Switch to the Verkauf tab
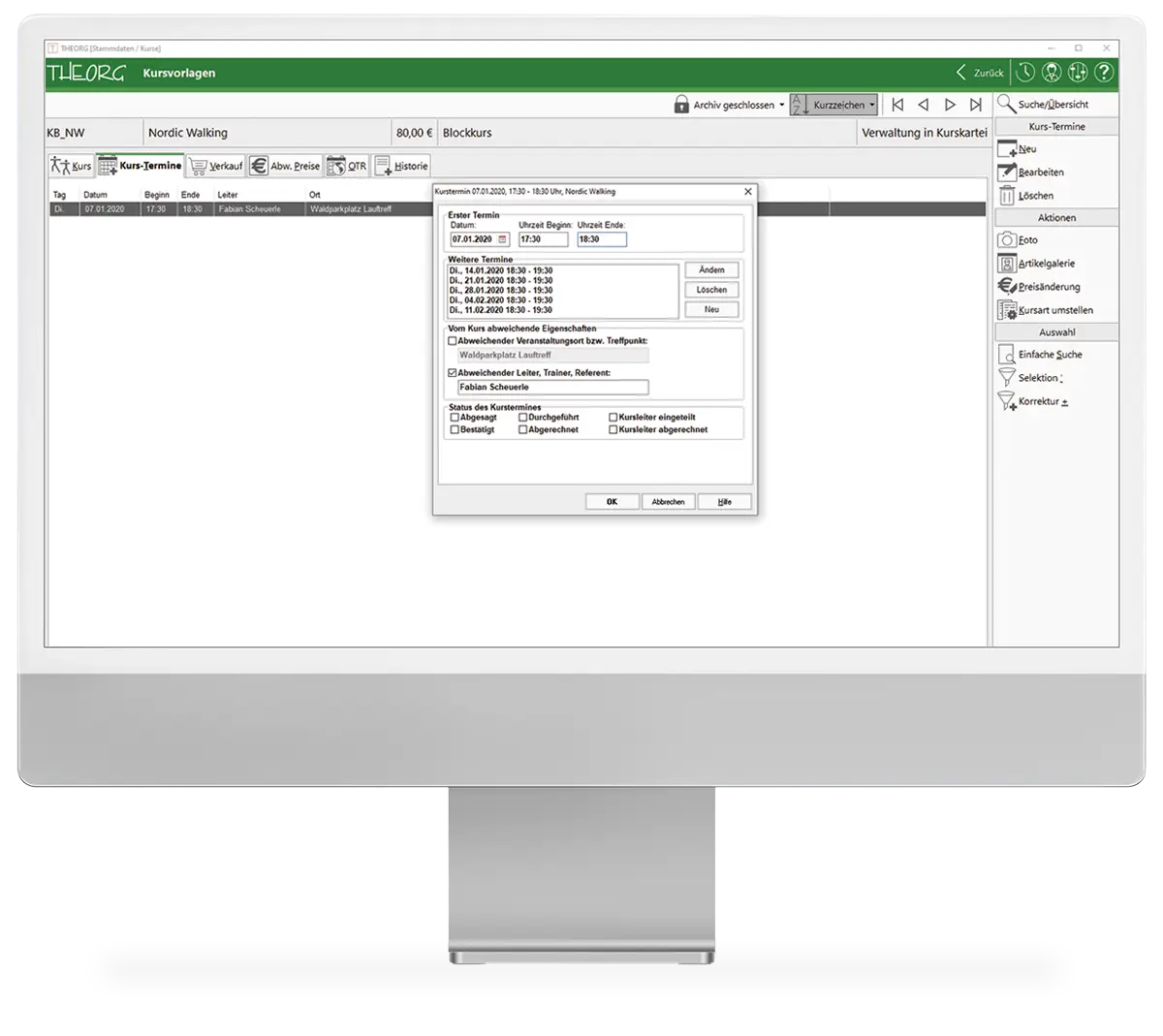Viewport: 1163px width, 1036px height. (215, 166)
